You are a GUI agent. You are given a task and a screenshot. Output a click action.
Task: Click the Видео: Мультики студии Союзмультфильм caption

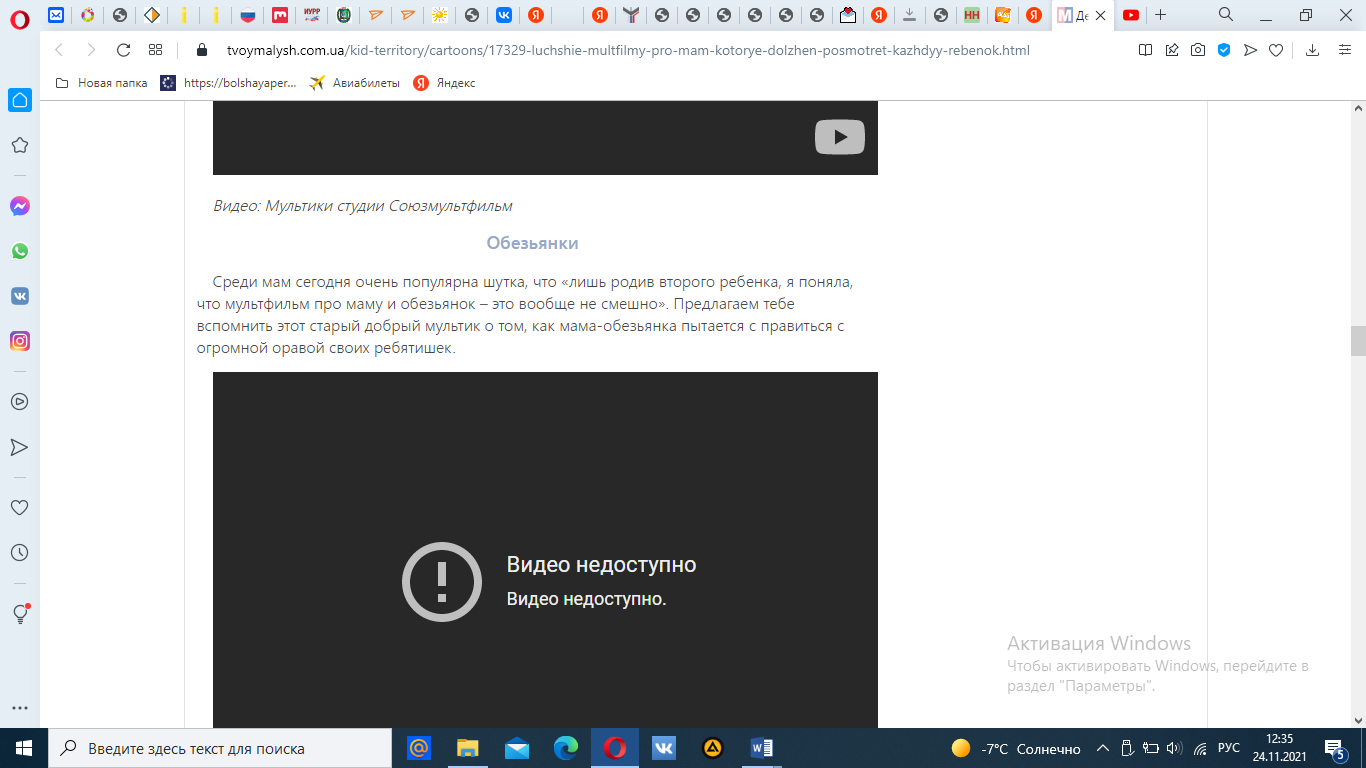pyautogui.click(x=363, y=206)
